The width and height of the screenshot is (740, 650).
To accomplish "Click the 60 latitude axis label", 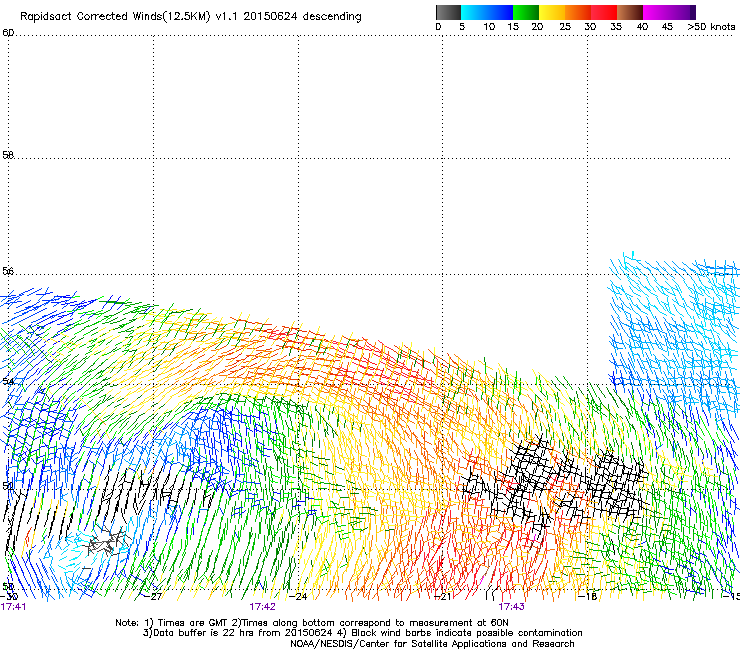I will [8, 33].
